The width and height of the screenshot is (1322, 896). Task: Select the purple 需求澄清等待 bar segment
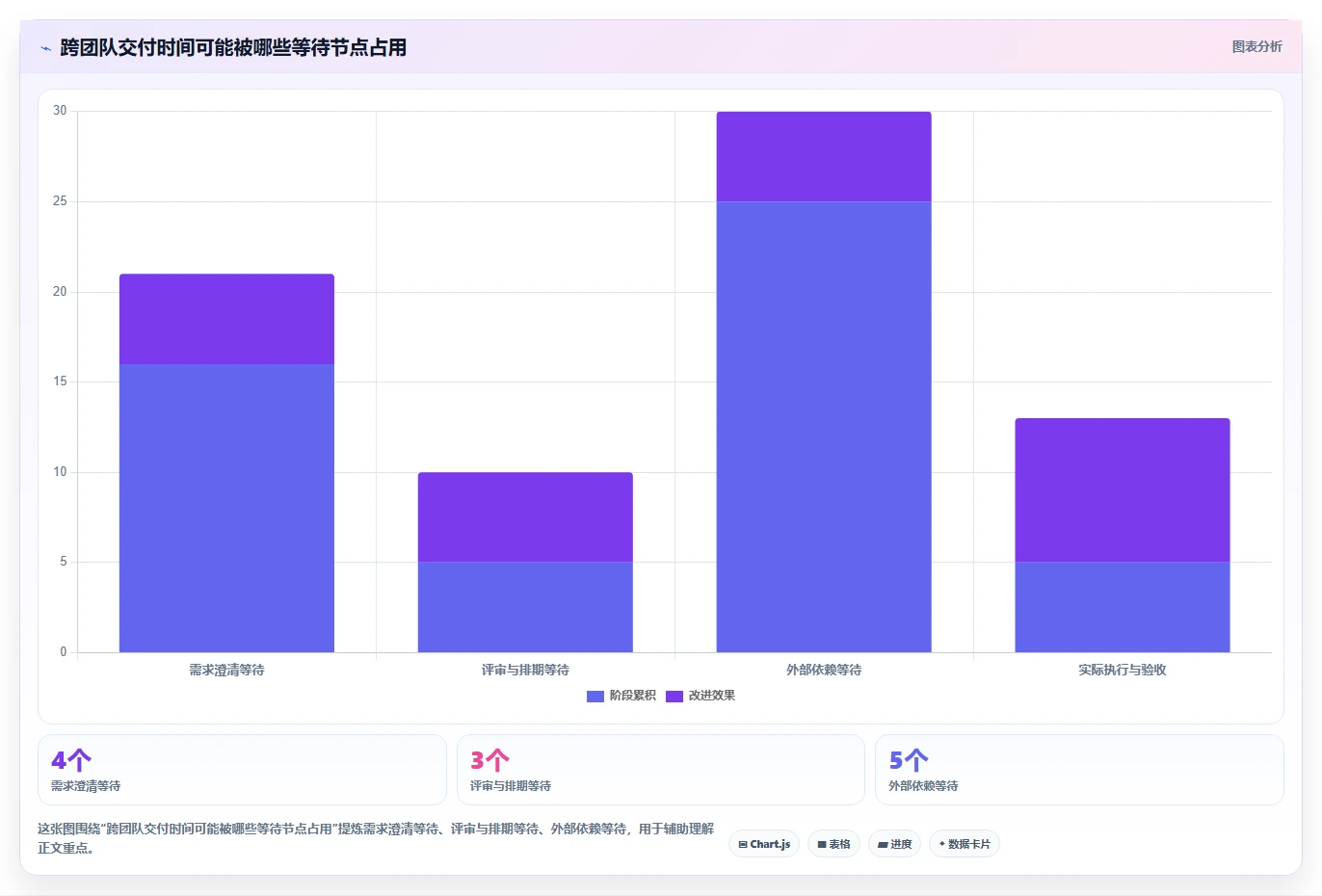(x=226, y=319)
